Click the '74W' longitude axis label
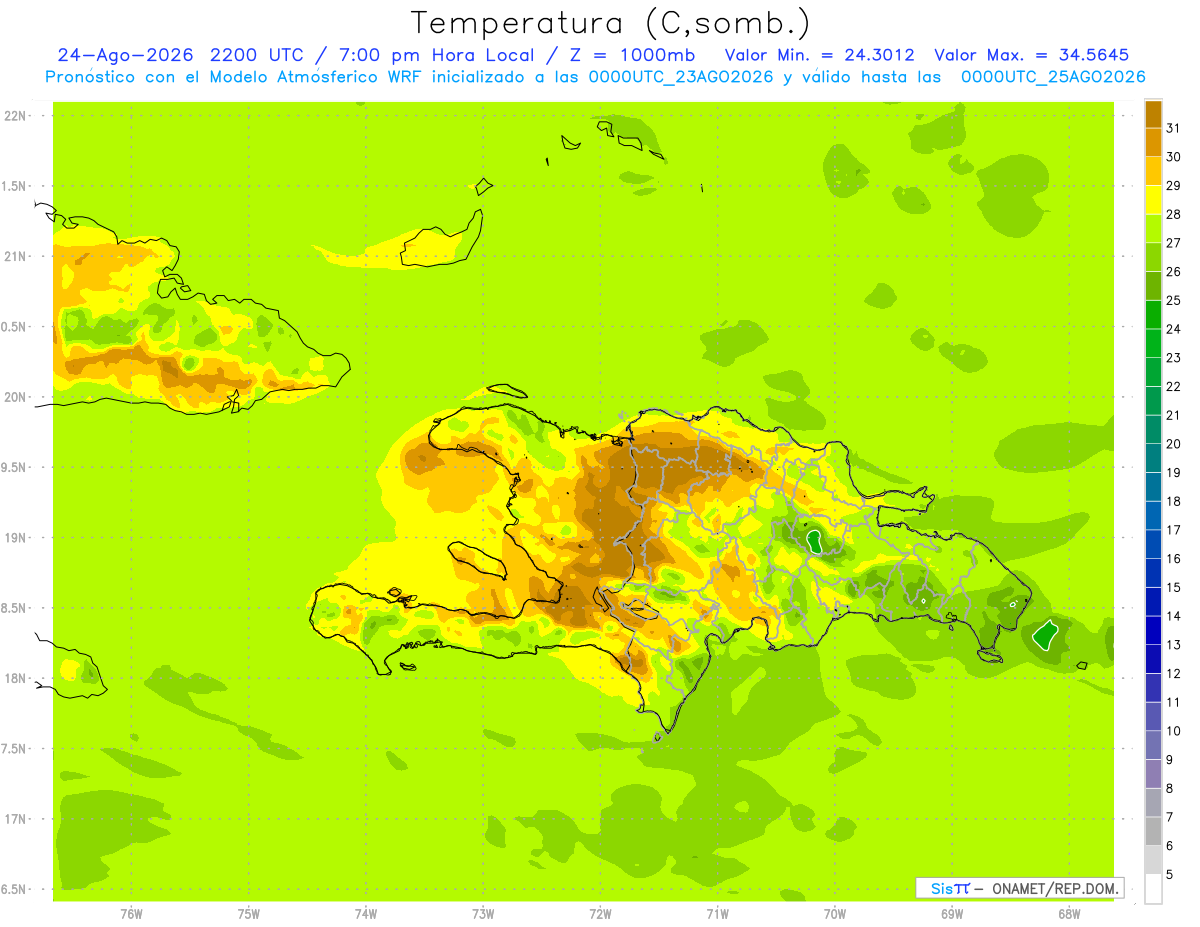This screenshot has height=927, width=1200. [x=366, y=913]
